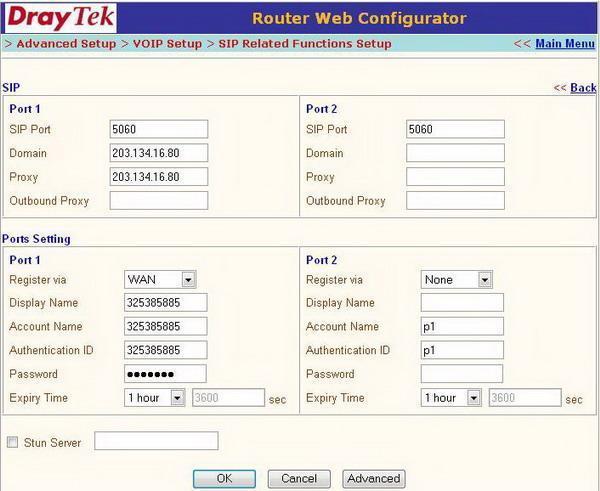The width and height of the screenshot is (600, 491).
Task: Focus Port 2 Password field
Action: pyautogui.click(x=462, y=374)
